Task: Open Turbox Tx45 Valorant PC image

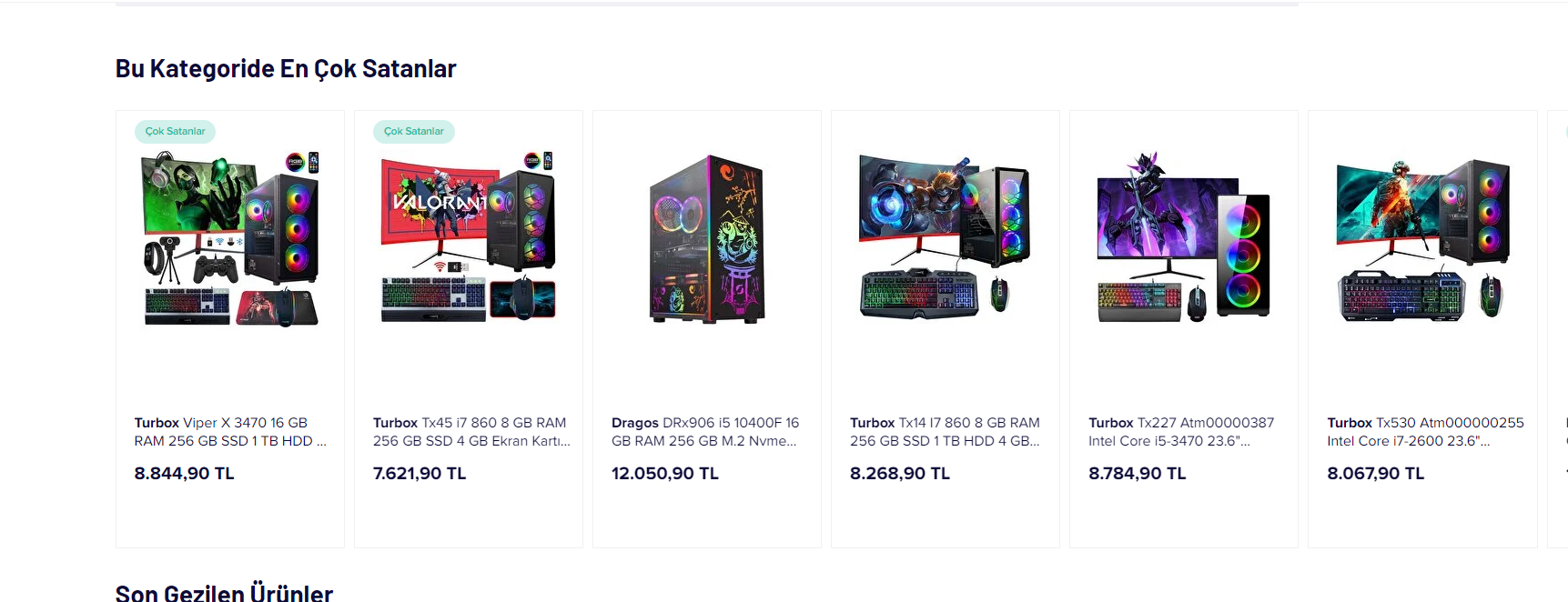Action: click(469, 239)
